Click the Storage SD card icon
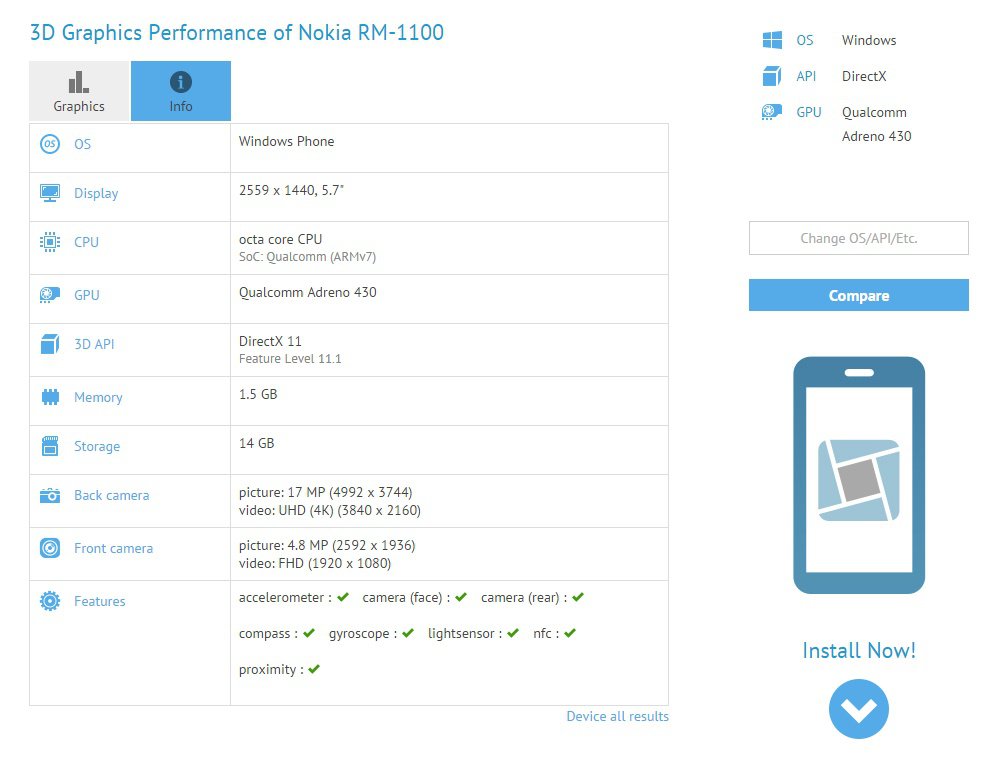This screenshot has height=763, width=999. pos(50,446)
